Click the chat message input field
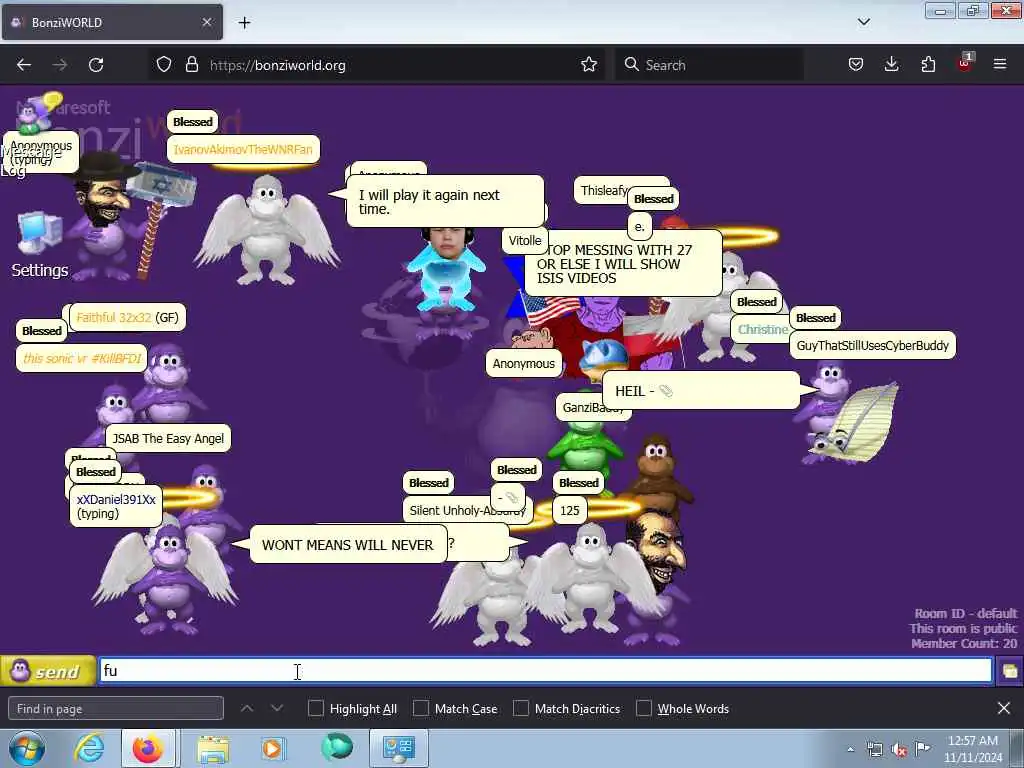The width and height of the screenshot is (1024, 768). (546, 671)
